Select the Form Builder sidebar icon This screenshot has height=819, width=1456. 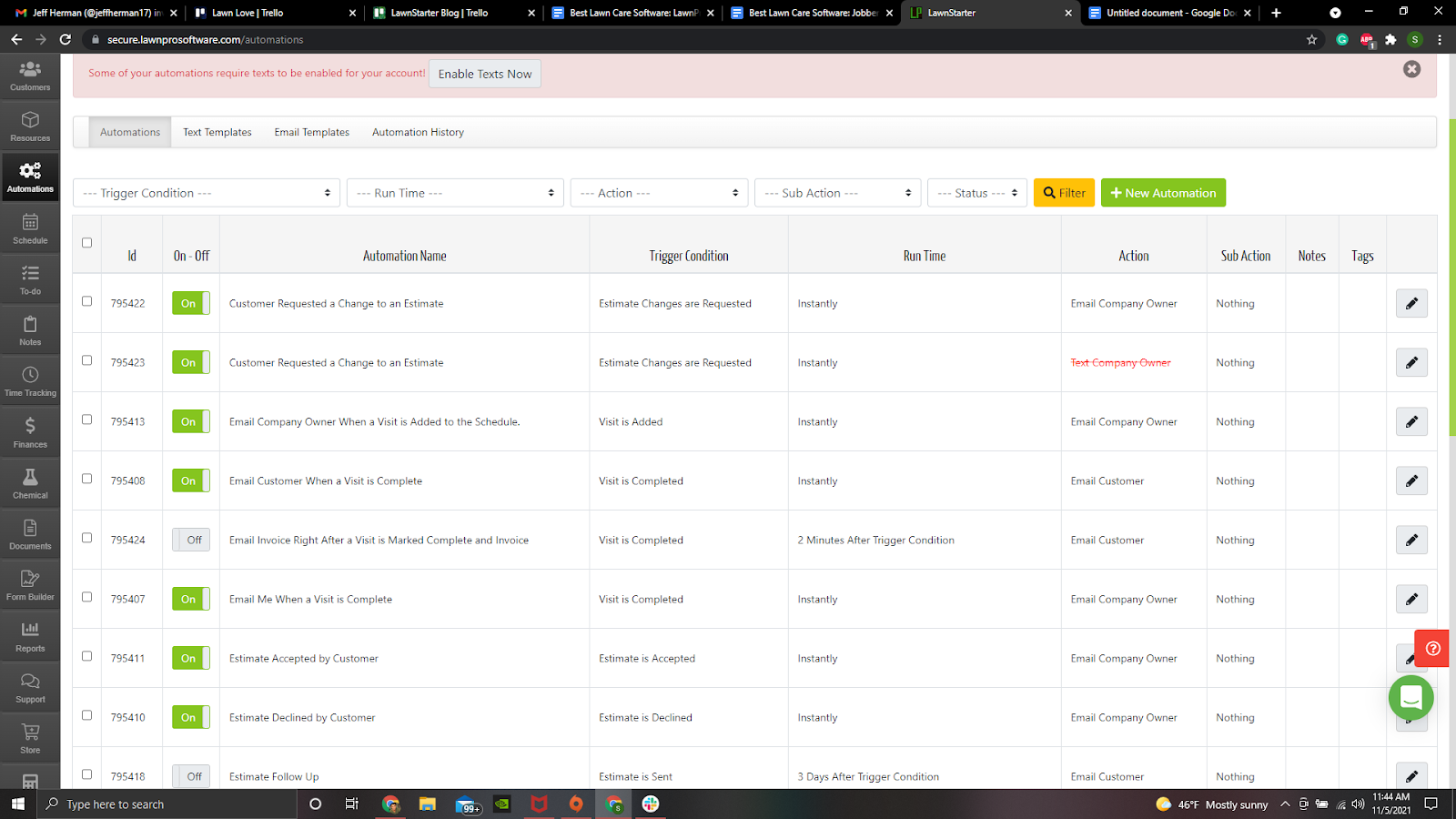click(x=30, y=583)
